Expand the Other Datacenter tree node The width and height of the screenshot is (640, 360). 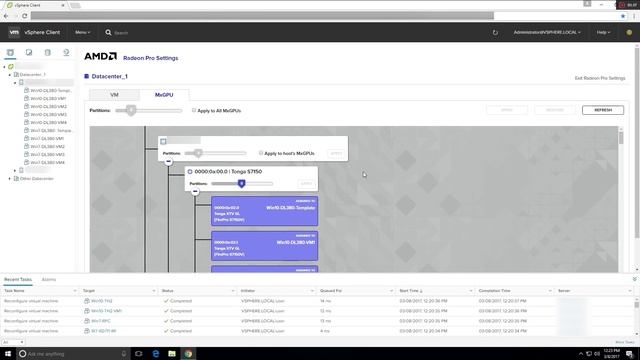10,179
